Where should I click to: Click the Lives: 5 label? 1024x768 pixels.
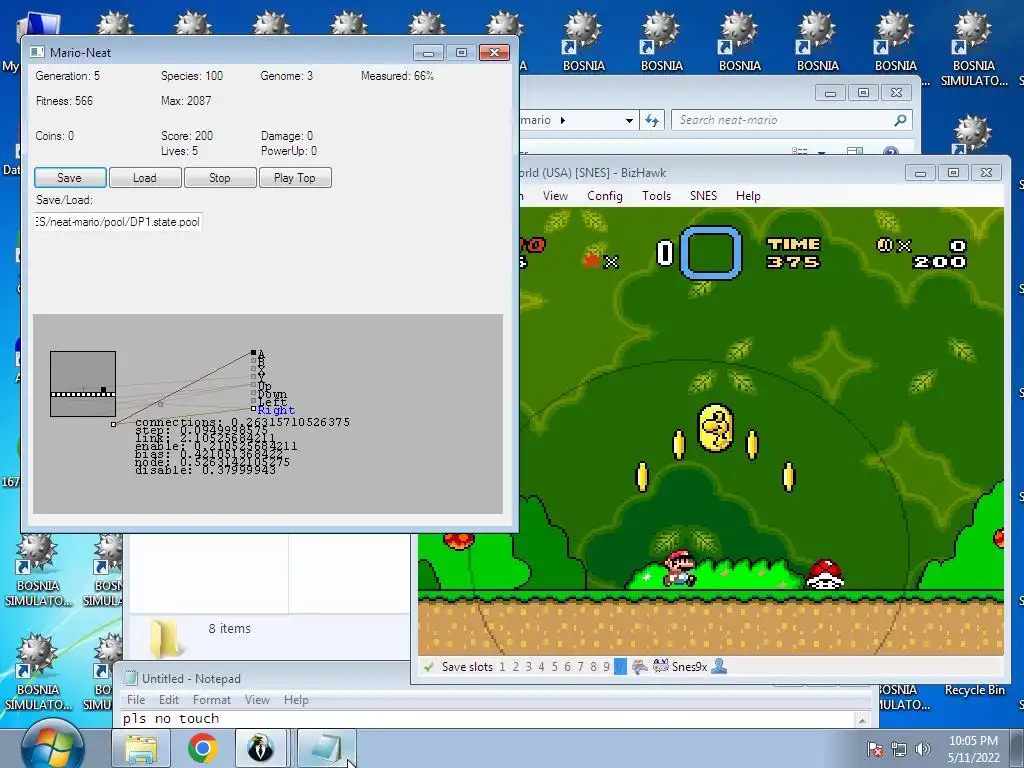pos(180,151)
